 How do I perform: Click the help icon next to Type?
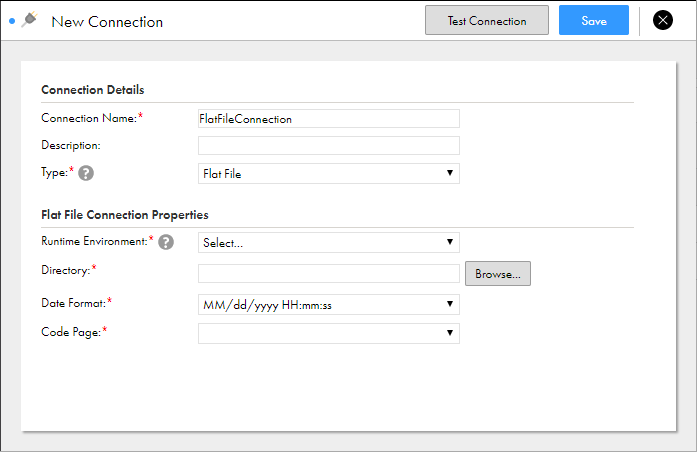86,173
